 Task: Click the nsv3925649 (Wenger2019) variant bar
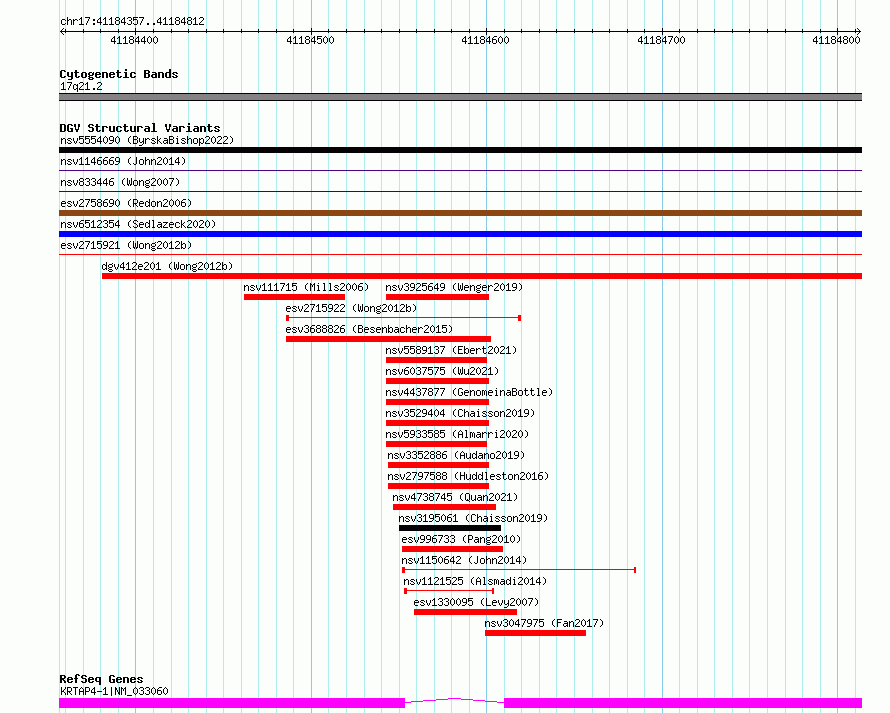click(x=437, y=297)
